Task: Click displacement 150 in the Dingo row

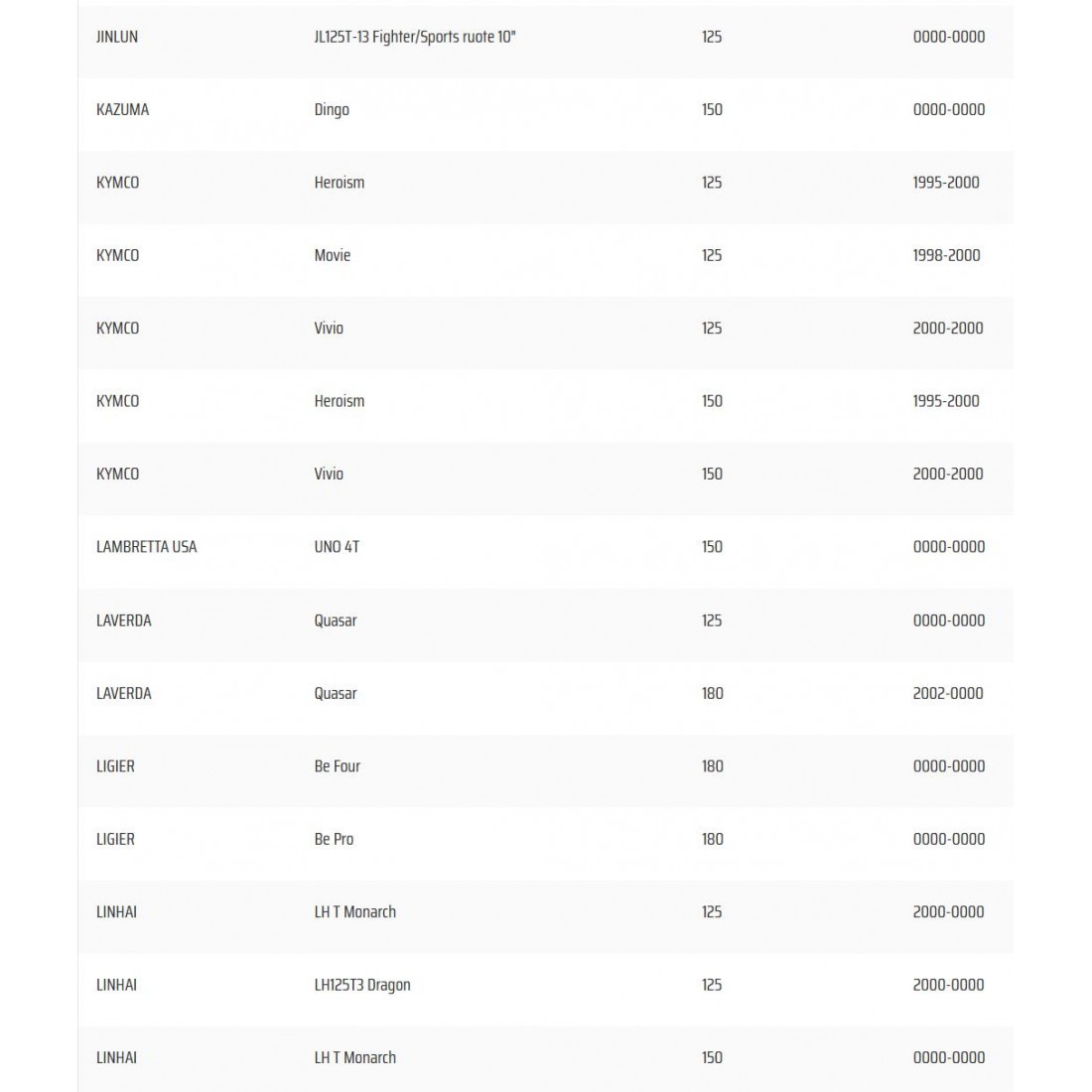Action: [x=712, y=109]
